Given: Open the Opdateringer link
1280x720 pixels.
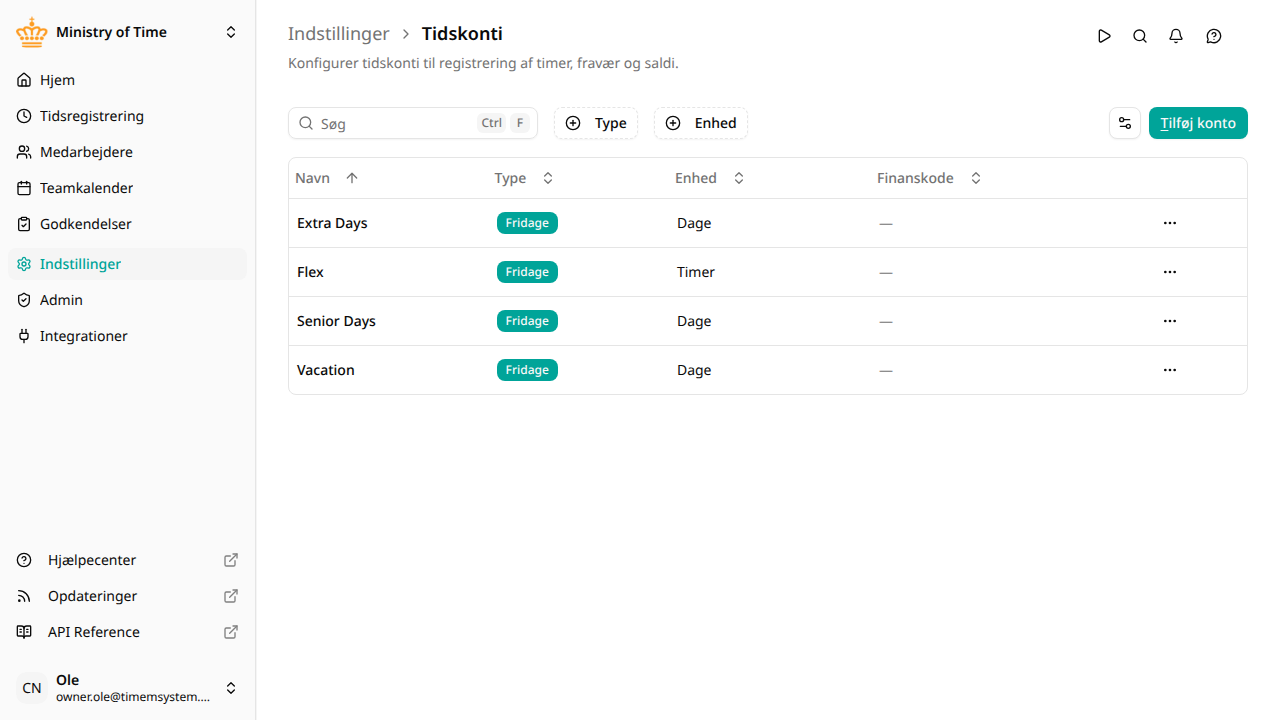Looking at the screenshot, I should pyautogui.click(x=127, y=596).
